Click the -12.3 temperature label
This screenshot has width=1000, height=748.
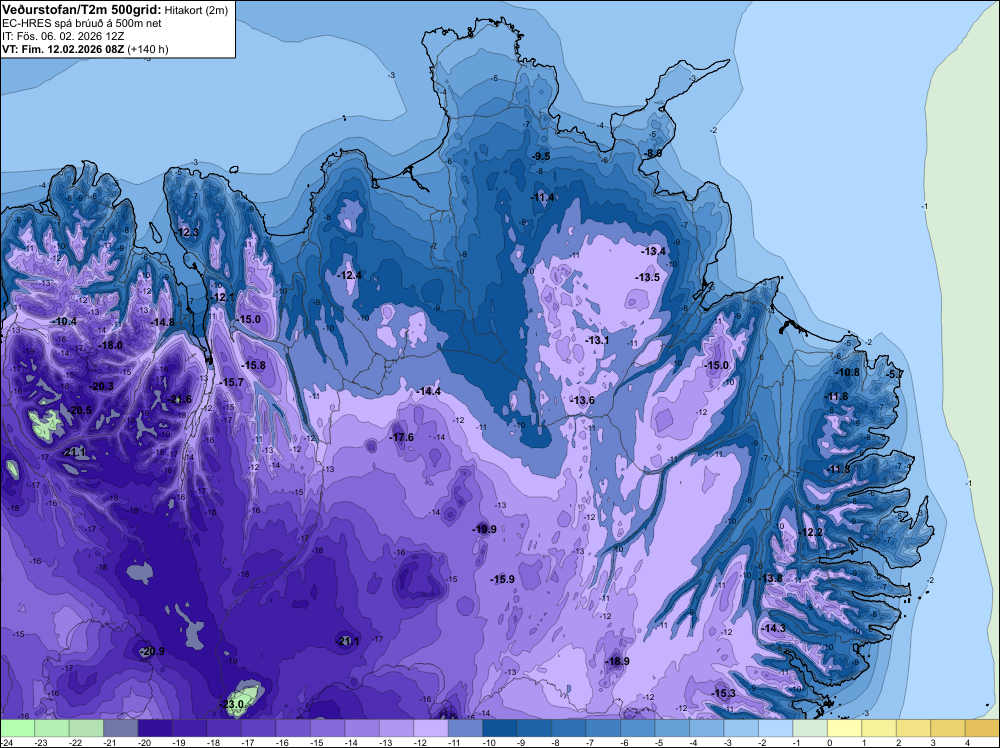tap(188, 232)
